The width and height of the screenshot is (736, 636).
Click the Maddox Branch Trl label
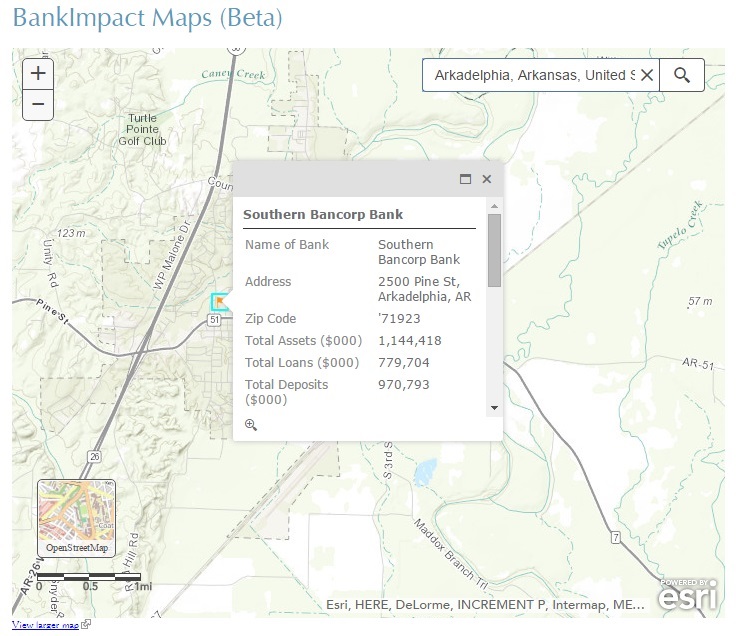451,554
